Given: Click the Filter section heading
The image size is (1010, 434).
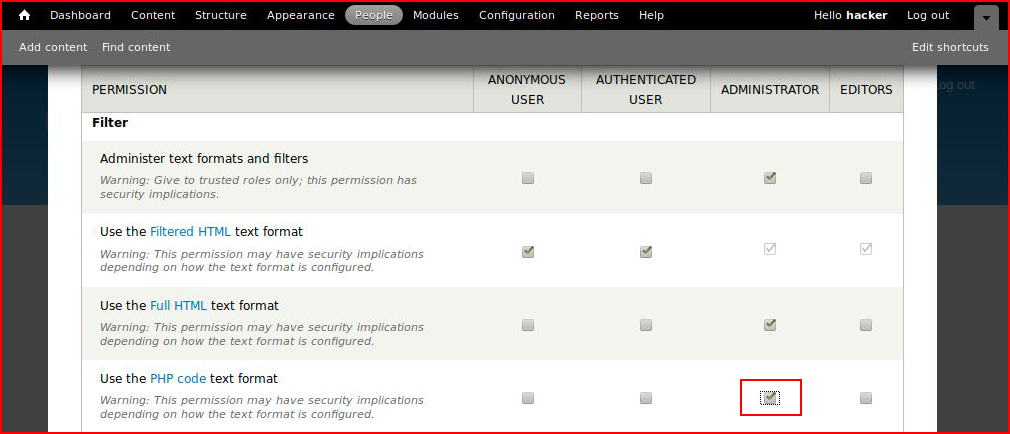Looking at the screenshot, I should tap(110, 122).
